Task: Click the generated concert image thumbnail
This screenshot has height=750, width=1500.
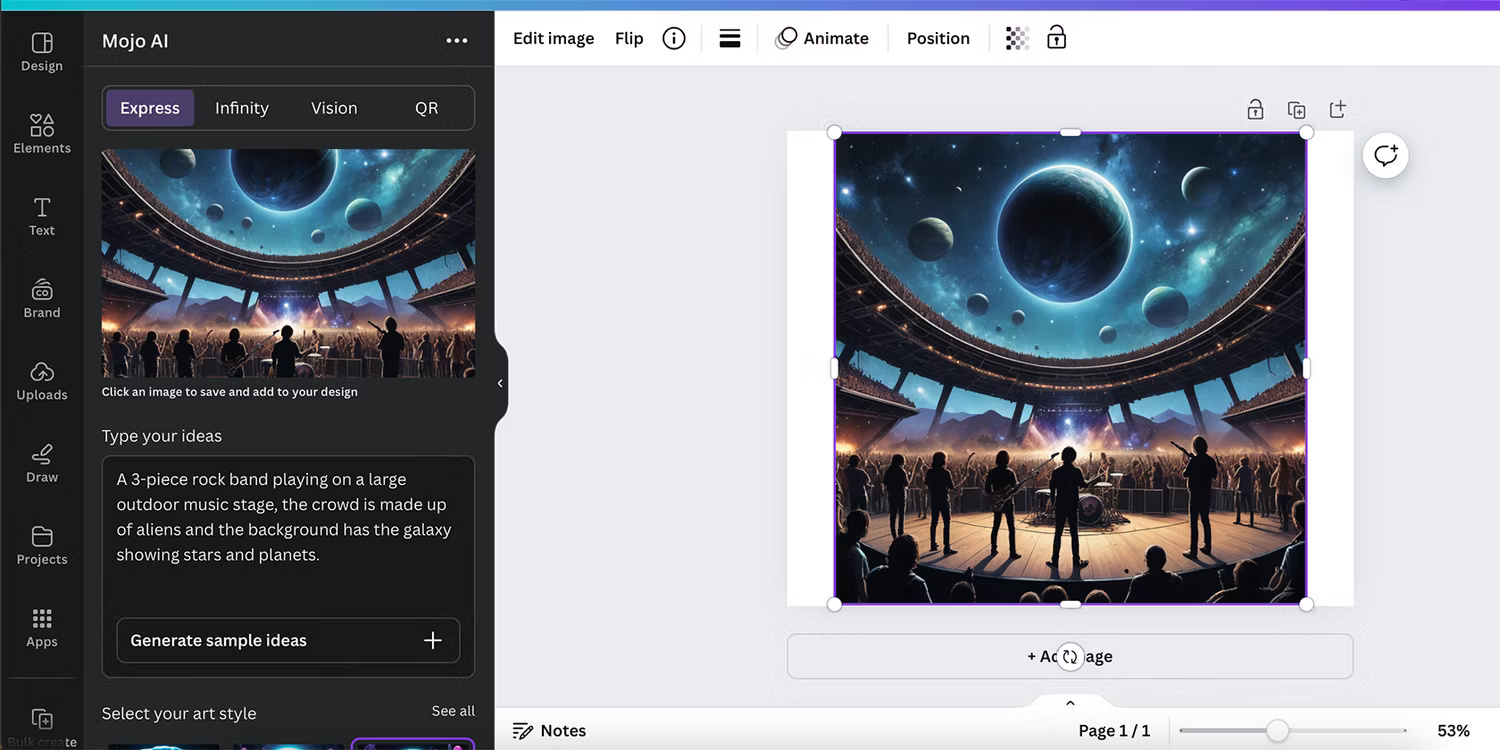Action: (288, 263)
